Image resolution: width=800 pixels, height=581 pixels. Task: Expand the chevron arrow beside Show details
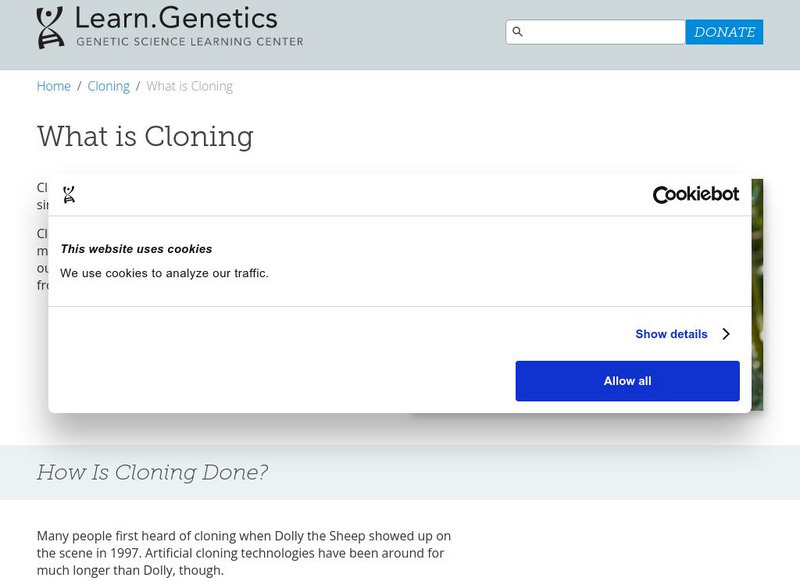726,334
